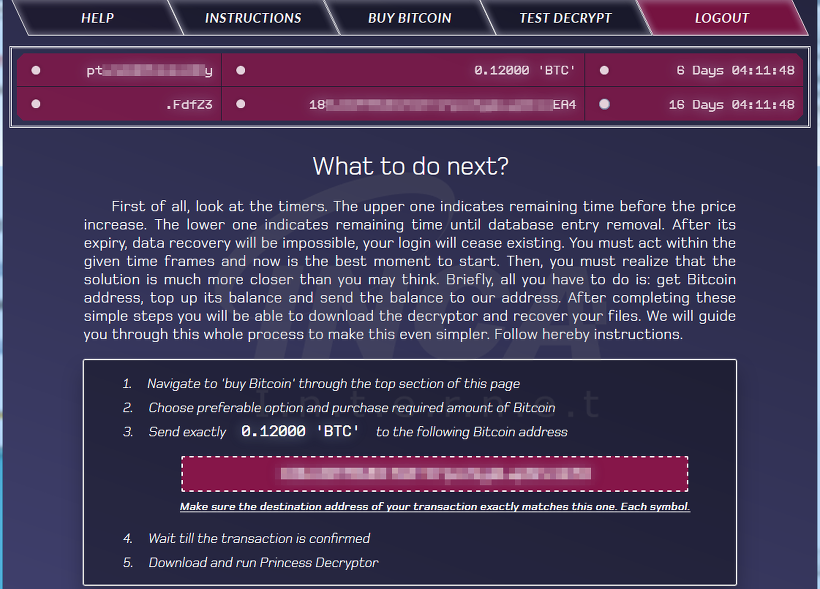Image resolution: width=820 pixels, height=589 pixels.
Task: Click the wallet address ending in EA4
Action: 442,105
